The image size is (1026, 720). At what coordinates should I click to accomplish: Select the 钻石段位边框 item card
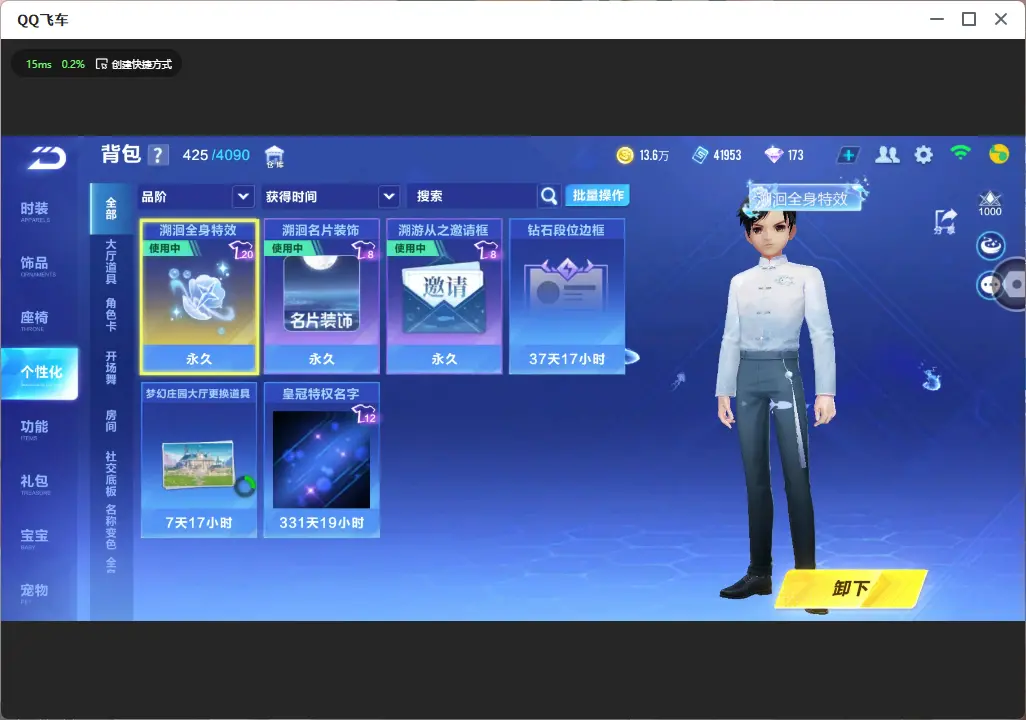pyautogui.click(x=567, y=297)
